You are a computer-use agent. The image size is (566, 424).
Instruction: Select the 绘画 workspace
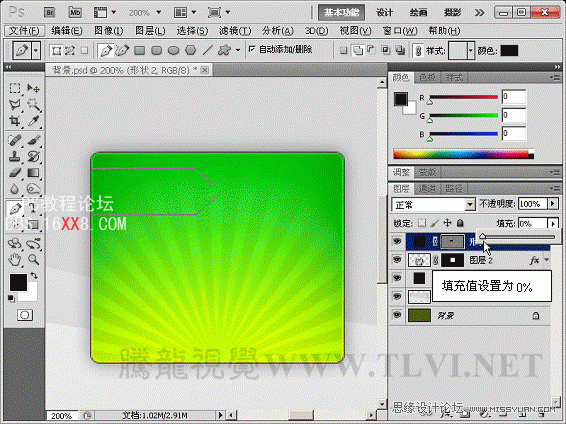418,13
